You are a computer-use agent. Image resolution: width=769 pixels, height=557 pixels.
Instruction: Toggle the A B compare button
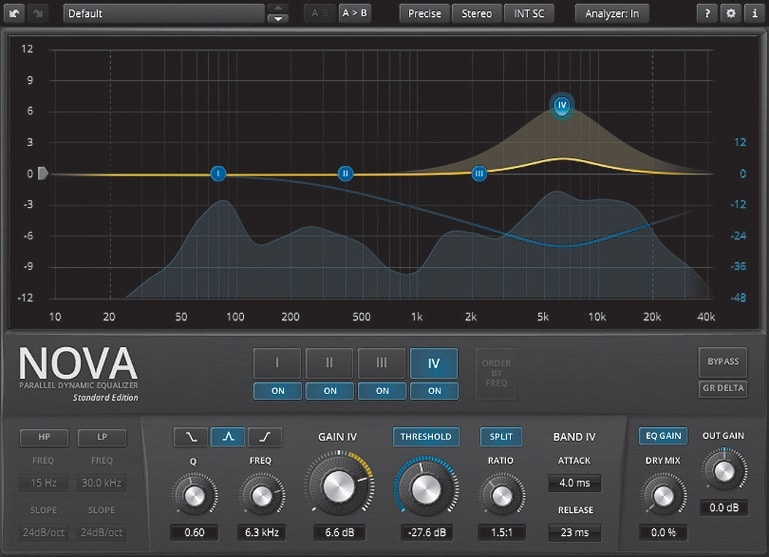click(319, 13)
